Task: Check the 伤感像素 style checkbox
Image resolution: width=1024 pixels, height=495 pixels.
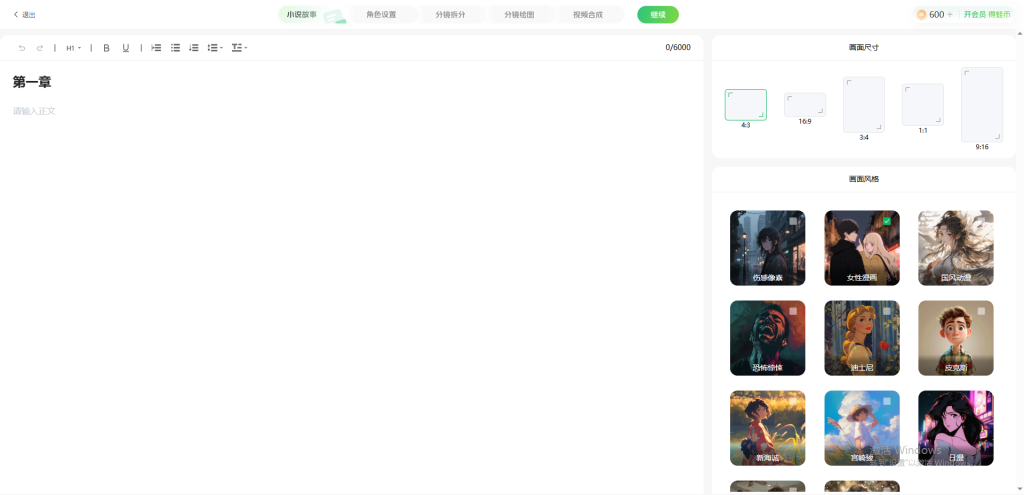Action: point(793,221)
